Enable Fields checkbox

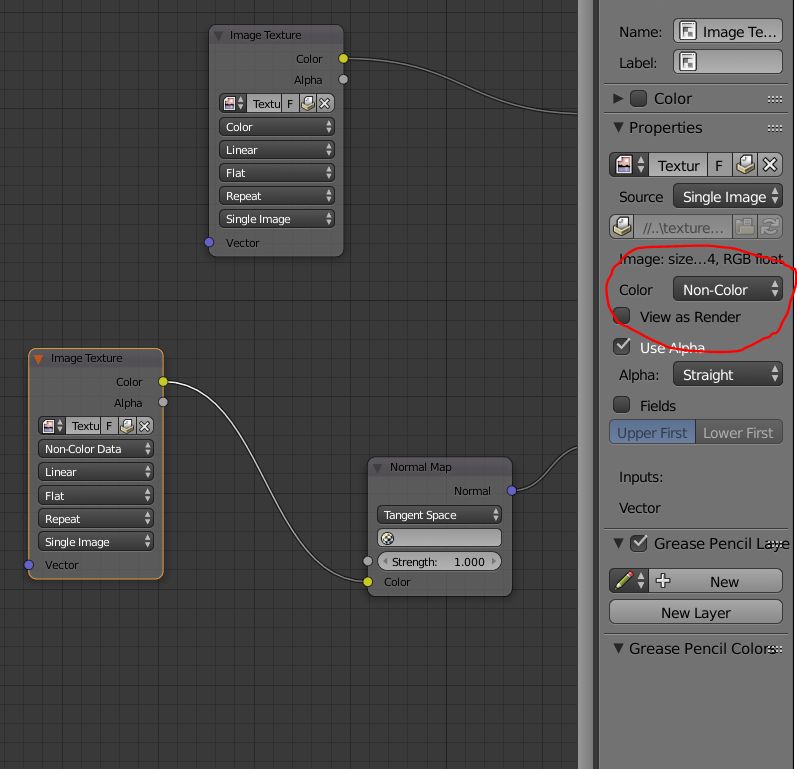pyautogui.click(x=622, y=405)
